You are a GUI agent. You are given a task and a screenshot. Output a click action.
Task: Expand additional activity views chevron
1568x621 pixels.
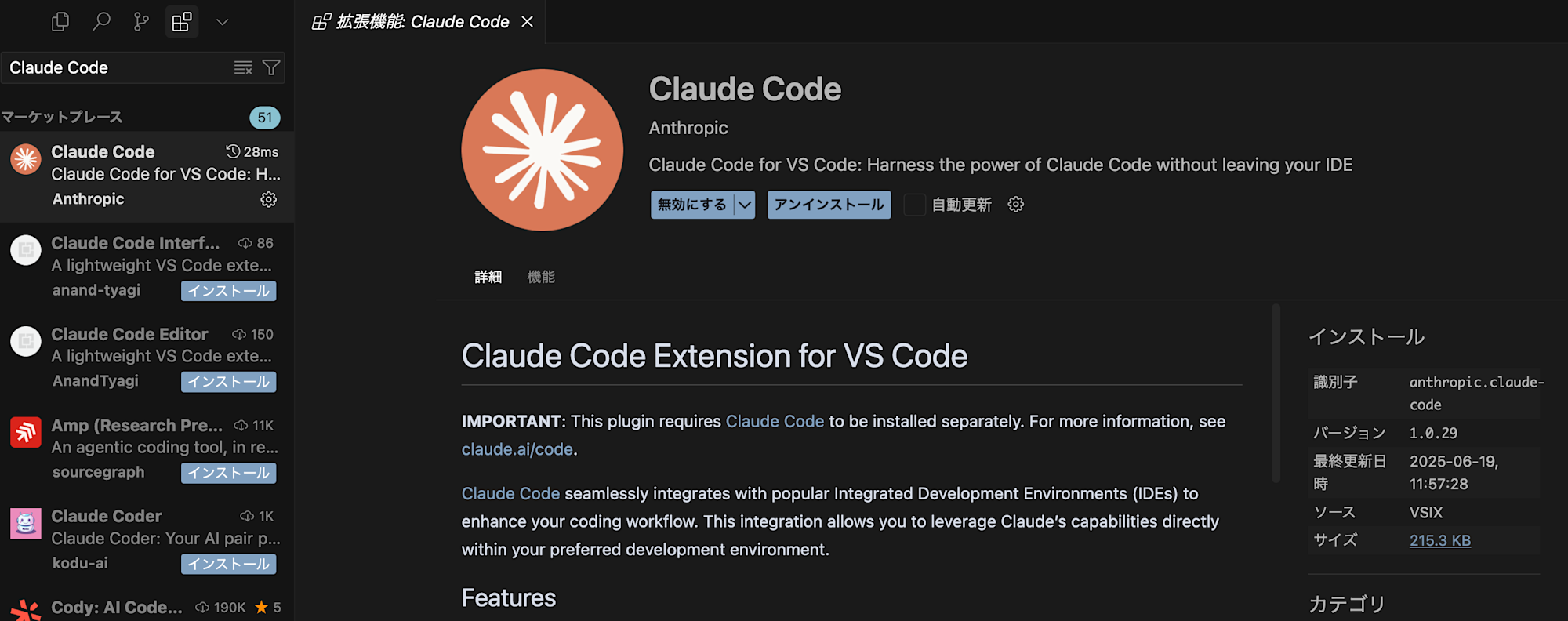coord(223,22)
